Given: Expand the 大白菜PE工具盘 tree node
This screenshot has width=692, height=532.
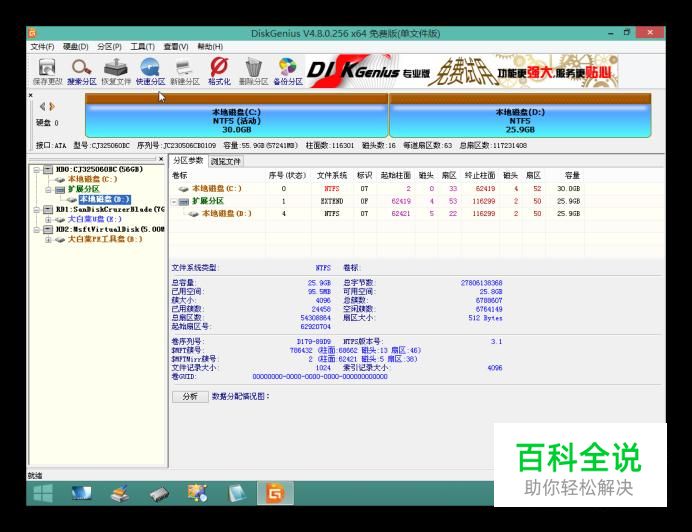Looking at the screenshot, I should tap(49, 240).
